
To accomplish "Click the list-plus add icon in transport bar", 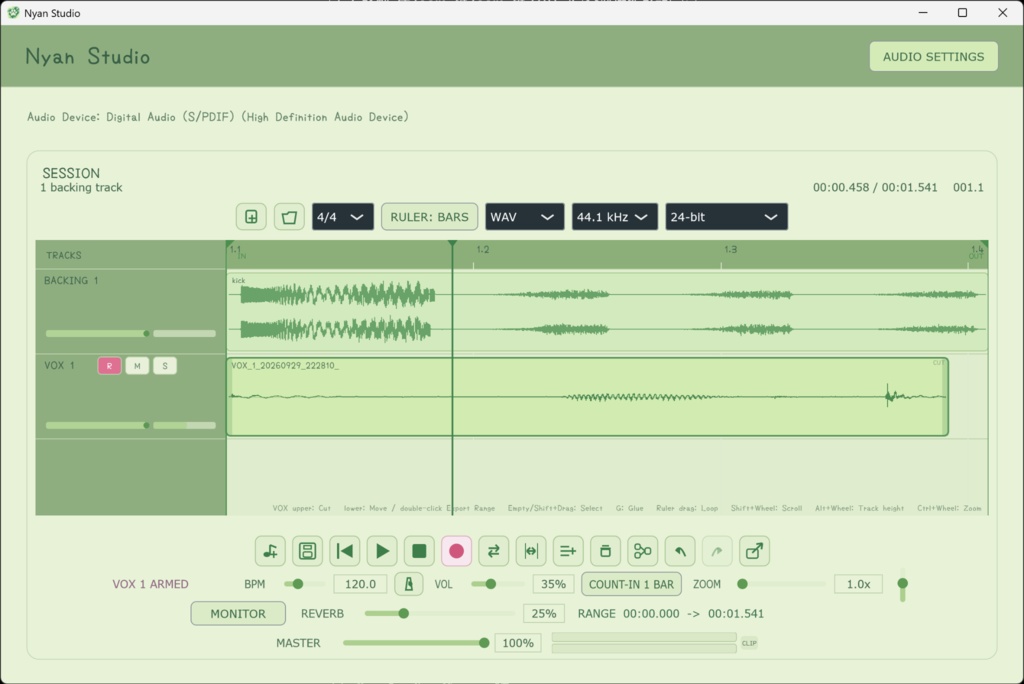I will pyautogui.click(x=568, y=551).
